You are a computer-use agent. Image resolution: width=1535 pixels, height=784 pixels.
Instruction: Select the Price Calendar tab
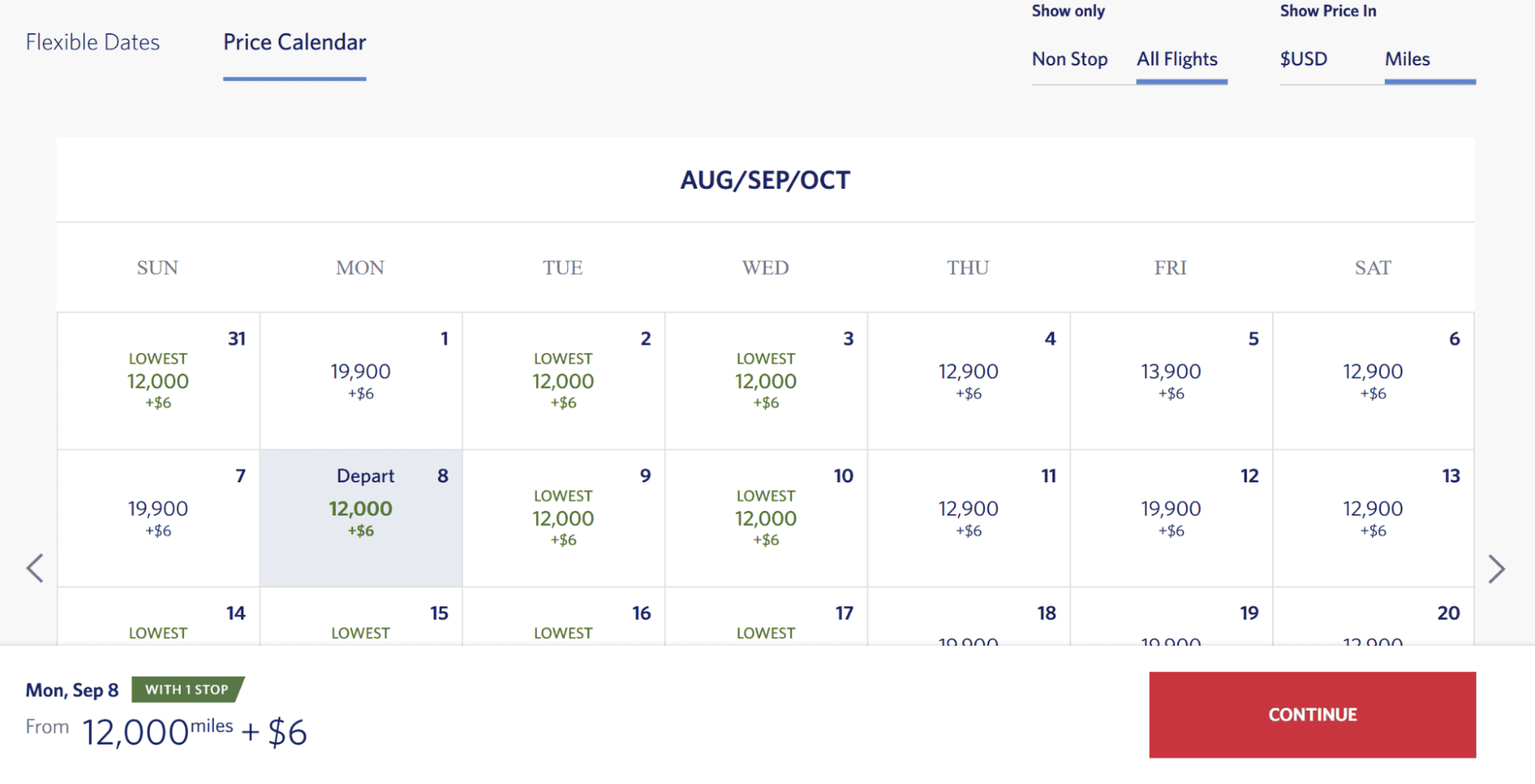294,43
